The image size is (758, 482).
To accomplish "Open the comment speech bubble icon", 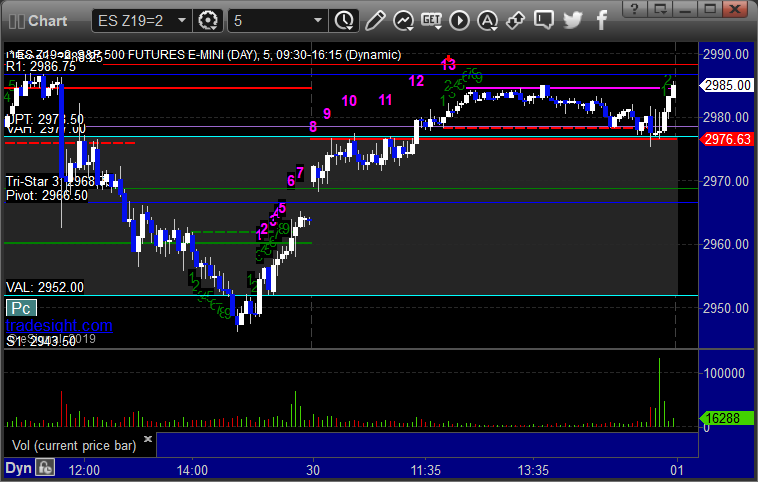I will click(544, 20).
